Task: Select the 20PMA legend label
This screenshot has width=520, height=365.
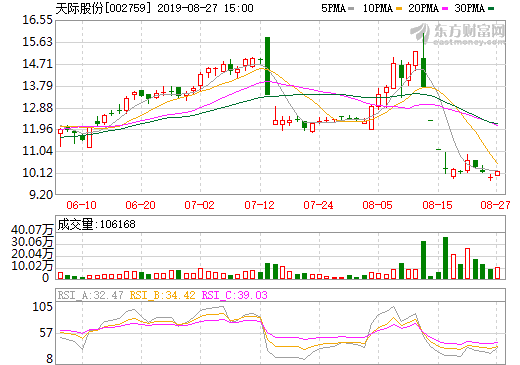Action: click(423, 8)
